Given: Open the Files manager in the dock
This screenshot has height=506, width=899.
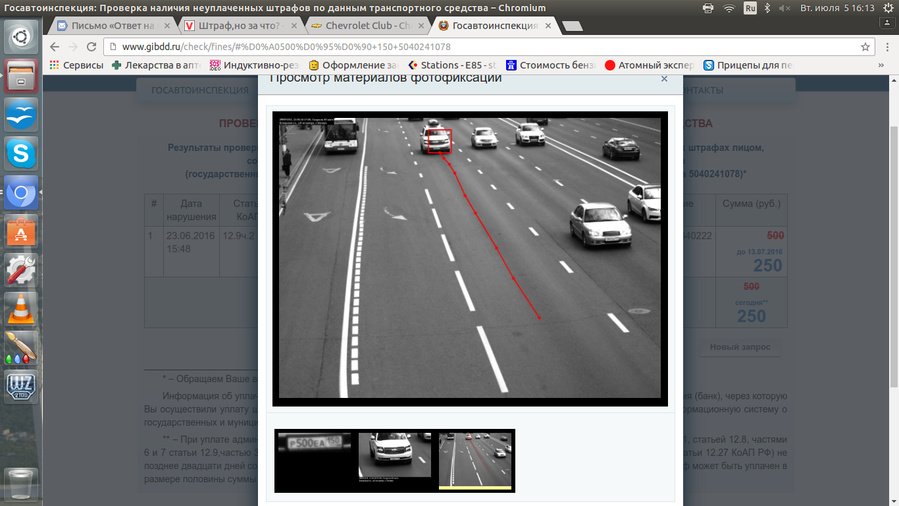Looking at the screenshot, I should (21, 76).
